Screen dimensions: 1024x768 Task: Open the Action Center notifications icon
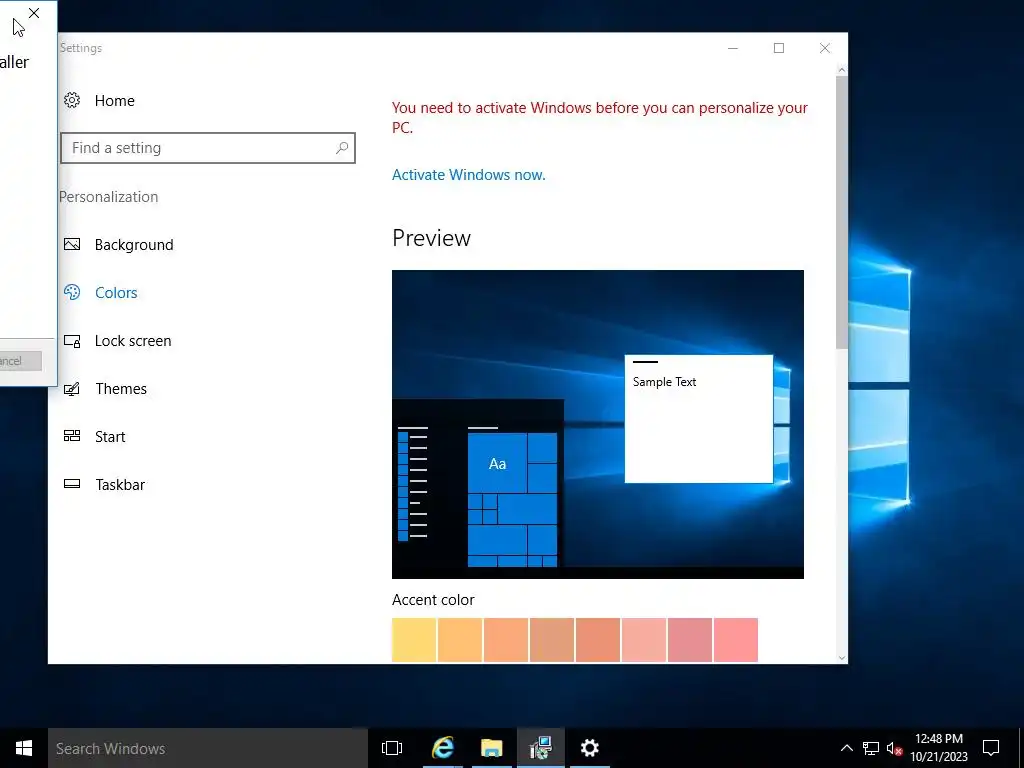pyautogui.click(x=991, y=748)
